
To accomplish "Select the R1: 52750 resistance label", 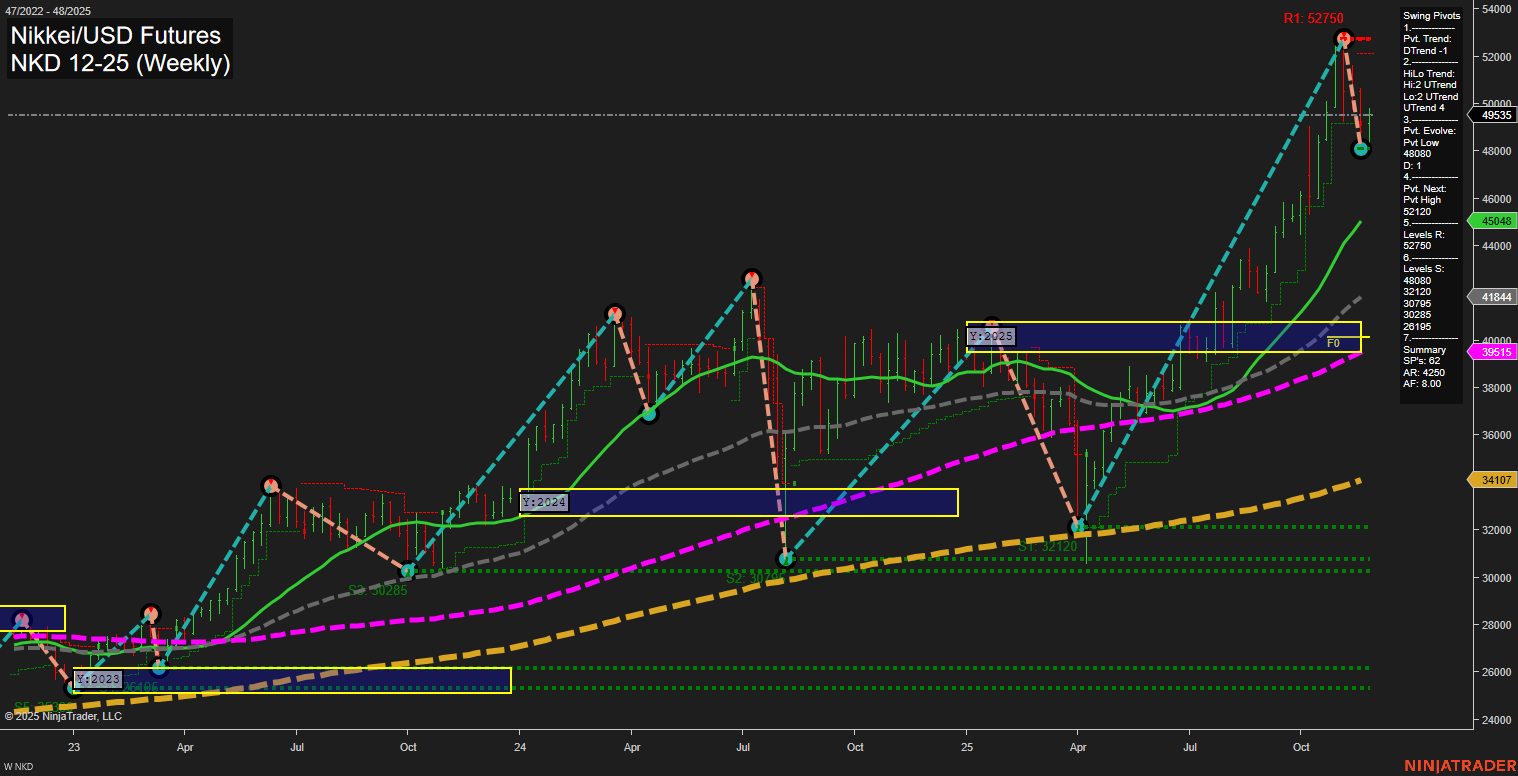I will [1314, 19].
